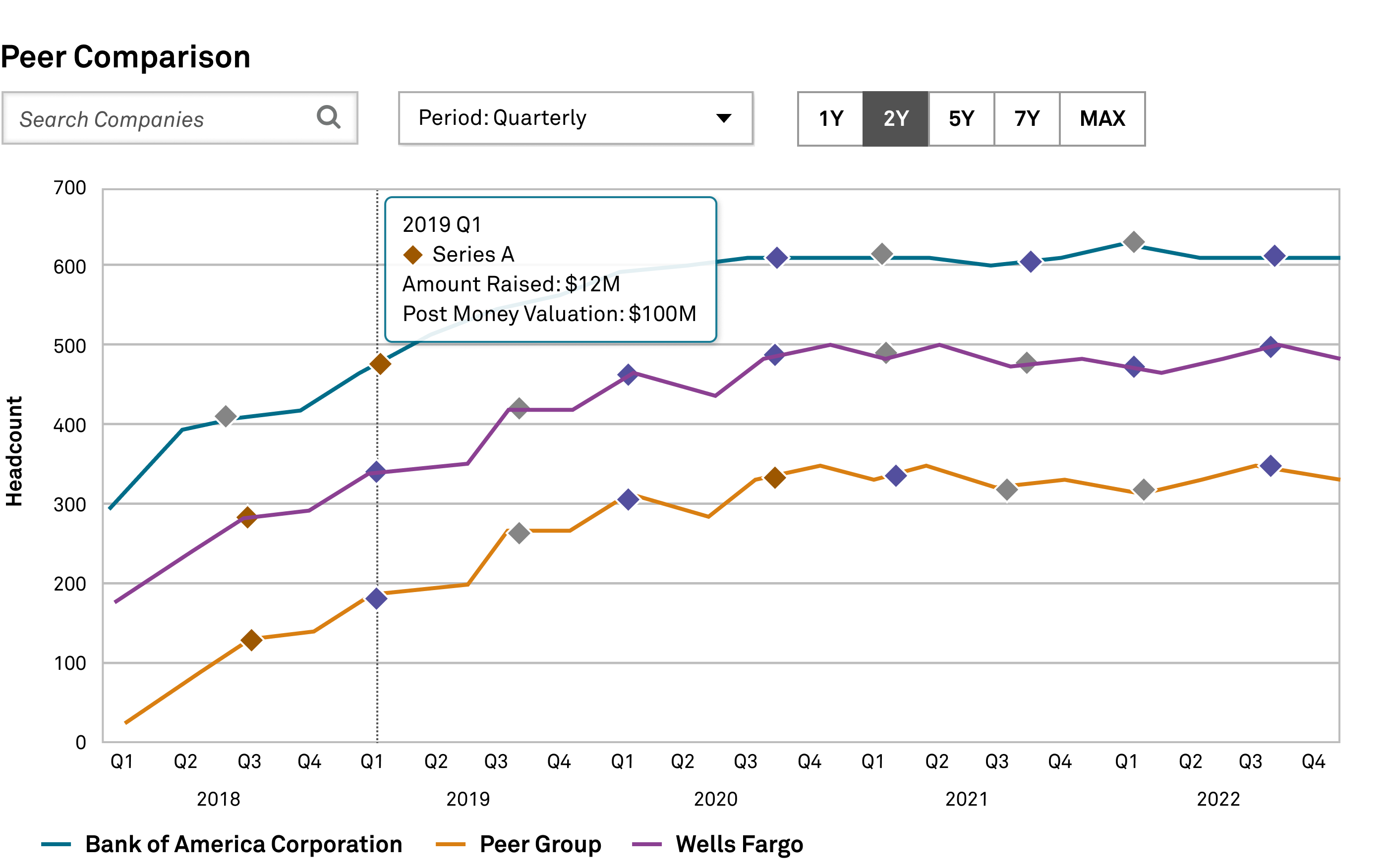Click the Peer Comparison heading

pyautogui.click(x=125, y=57)
